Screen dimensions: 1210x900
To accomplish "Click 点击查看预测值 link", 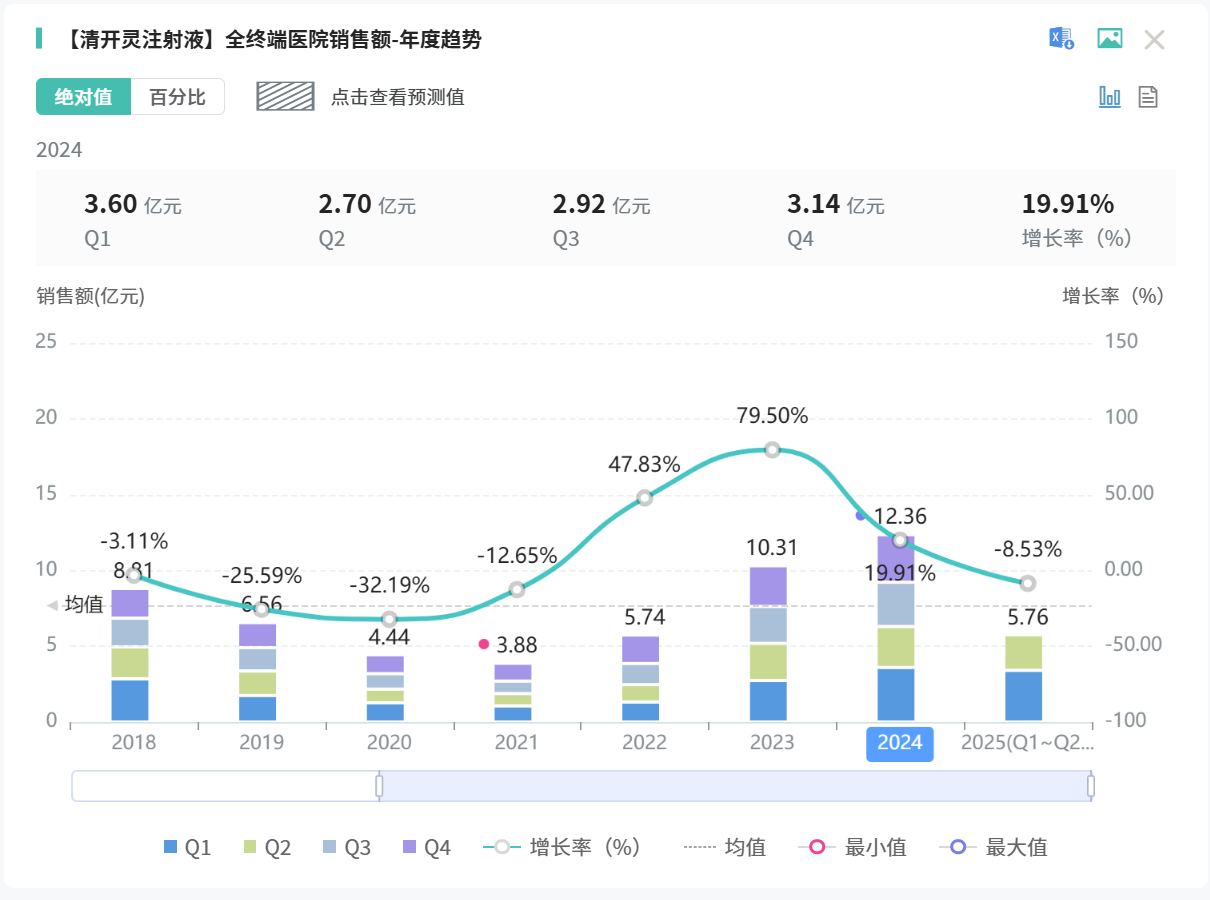I will (397, 97).
